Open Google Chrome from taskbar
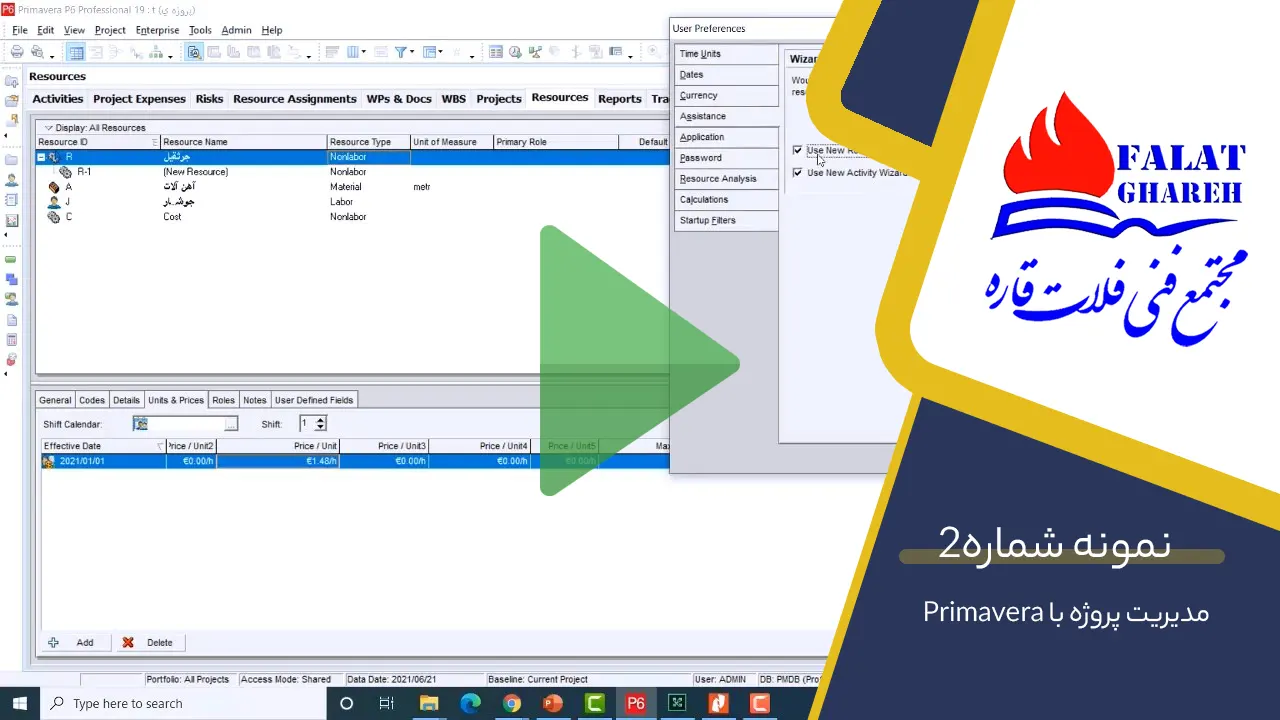1280x720 pixels. (512, 703)
